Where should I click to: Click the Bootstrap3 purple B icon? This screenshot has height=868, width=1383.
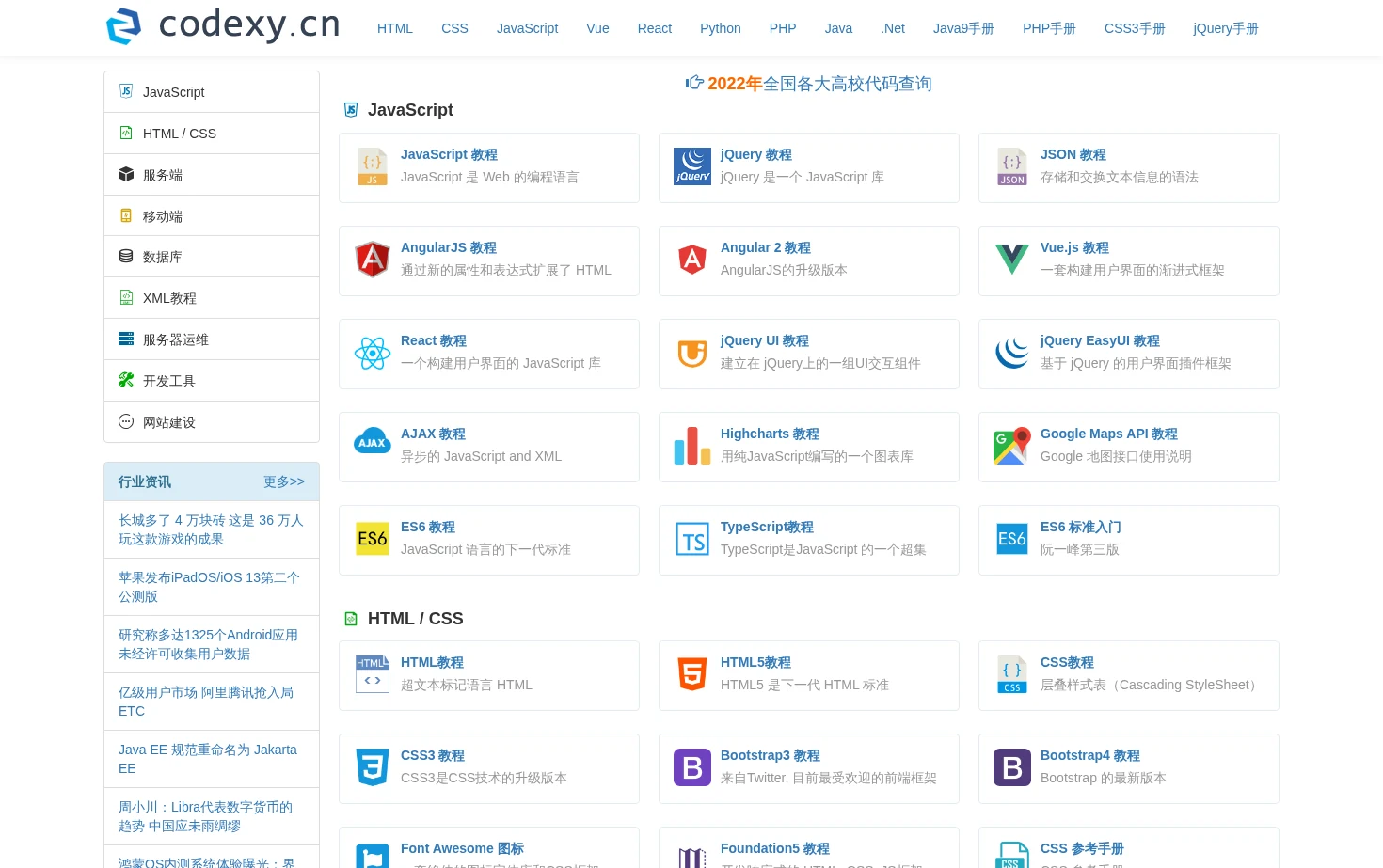point(692,767)
